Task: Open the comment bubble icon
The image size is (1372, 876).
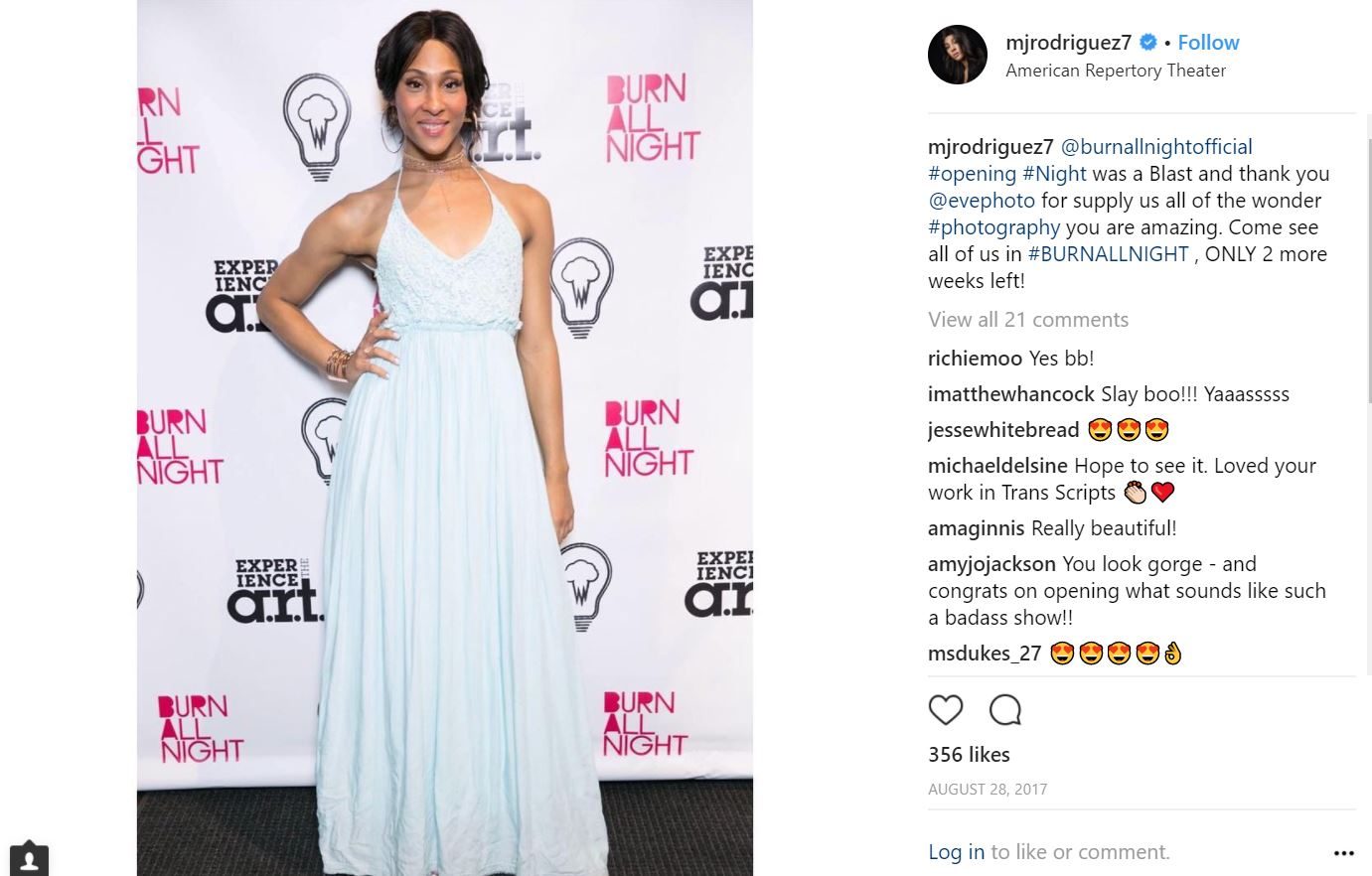Action: click(x=1005, y=710)
